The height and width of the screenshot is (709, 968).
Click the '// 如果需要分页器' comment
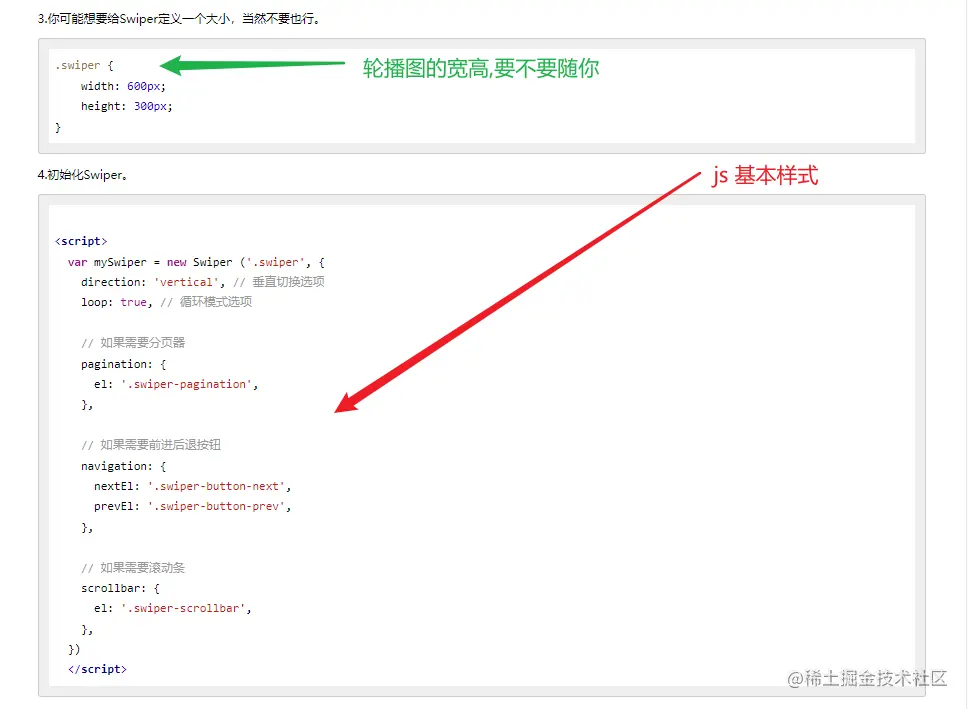133,343
